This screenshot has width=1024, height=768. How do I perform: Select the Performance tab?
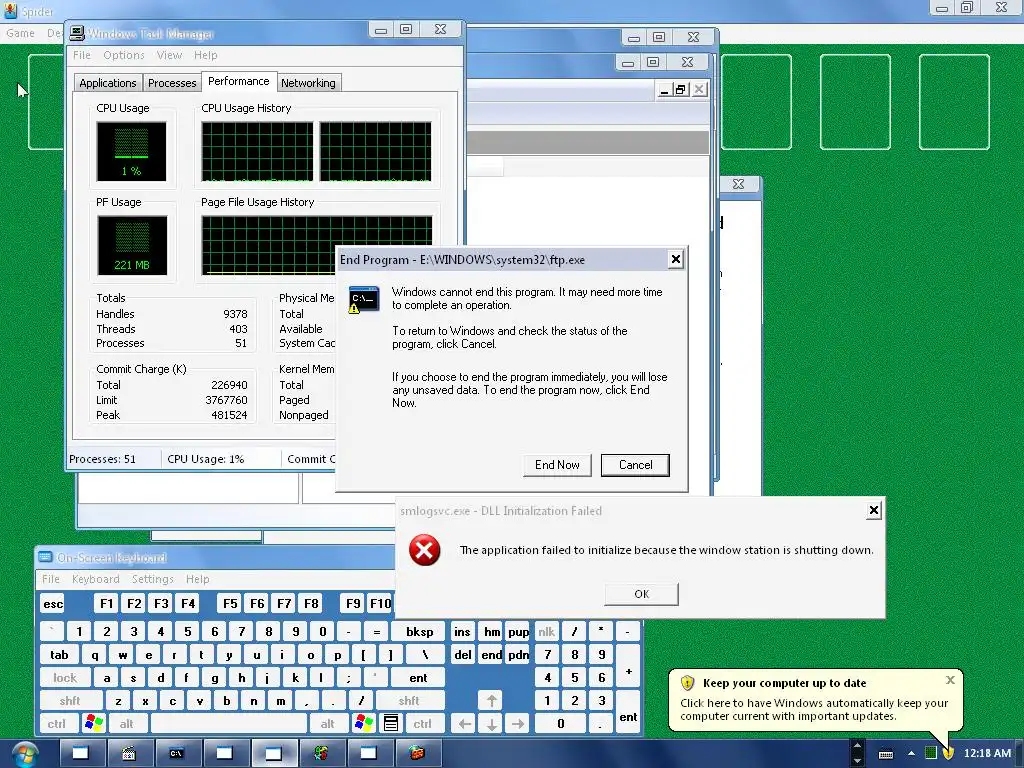238,81
